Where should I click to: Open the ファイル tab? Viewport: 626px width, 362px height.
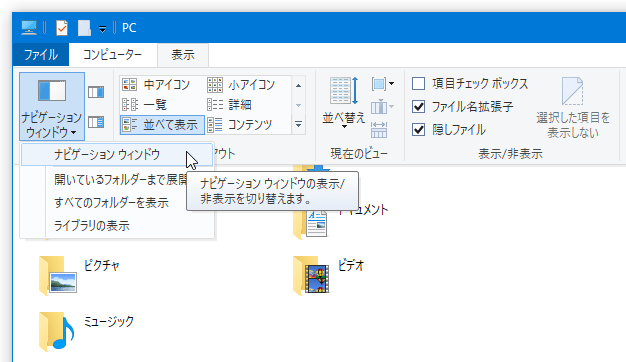click(x=41, y=55)
